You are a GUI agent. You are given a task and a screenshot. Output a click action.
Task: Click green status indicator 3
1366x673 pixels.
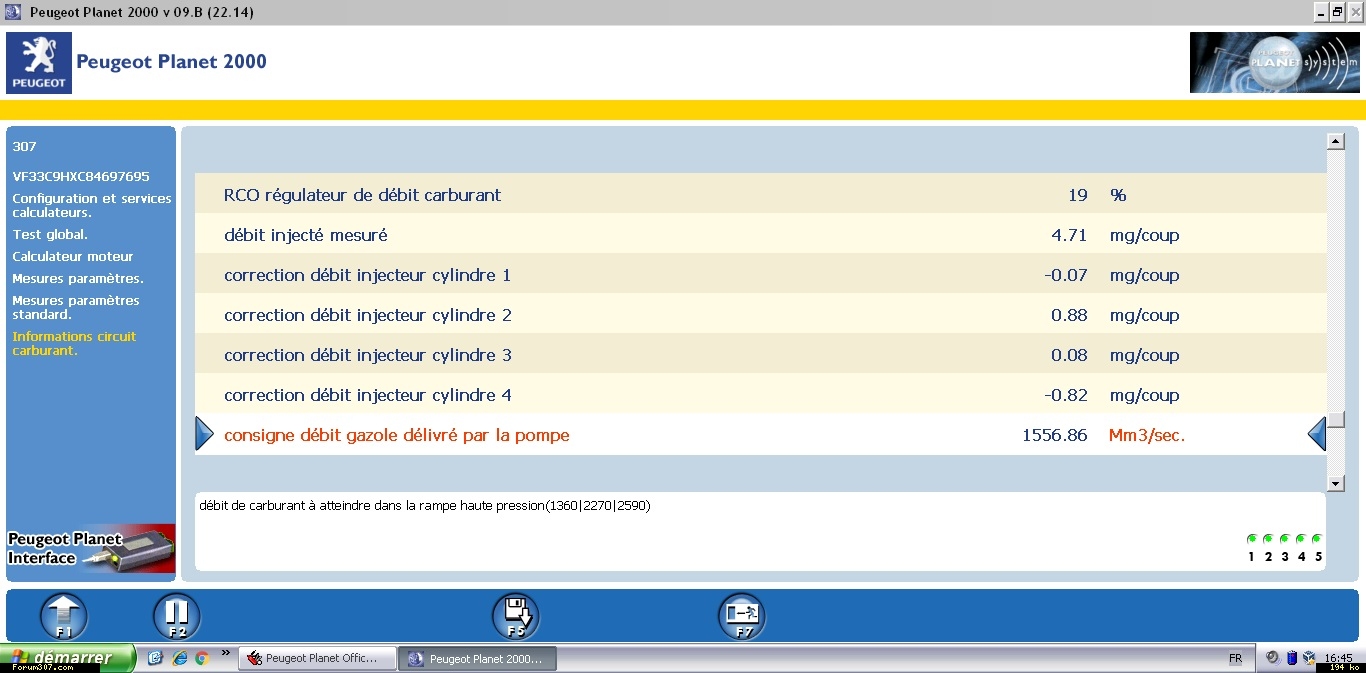click(1284, 539)
